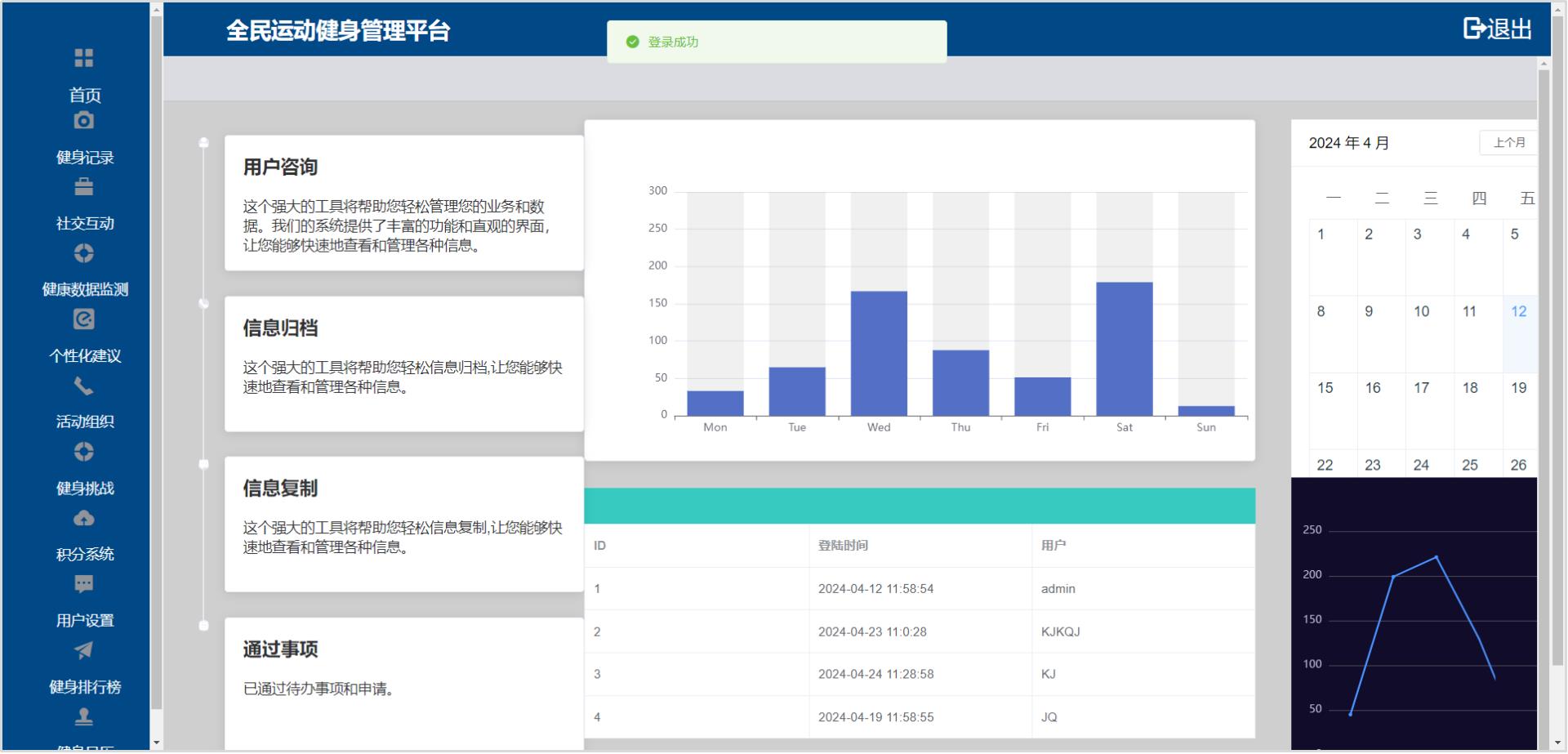Log out using the 退出 button
Image resolution: width=1568 pixels, height=754 pixels.
[1497, 29]
